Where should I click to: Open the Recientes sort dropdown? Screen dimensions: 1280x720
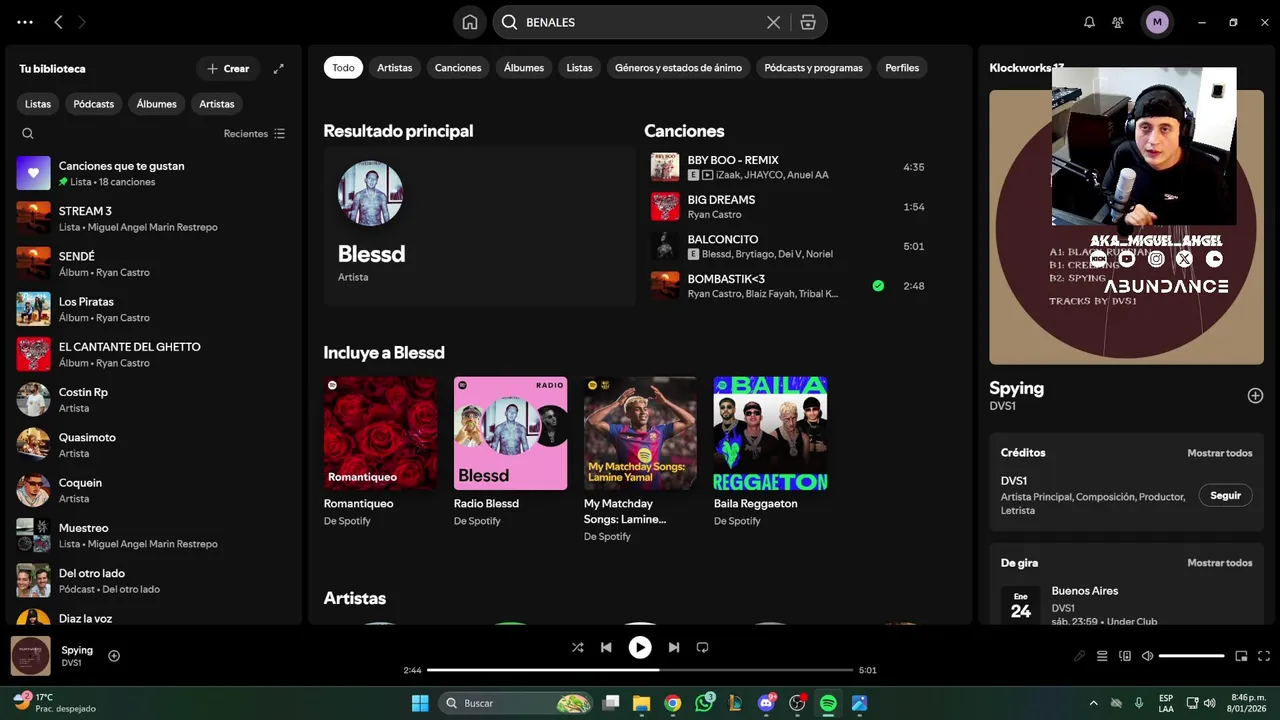(254, 133)
